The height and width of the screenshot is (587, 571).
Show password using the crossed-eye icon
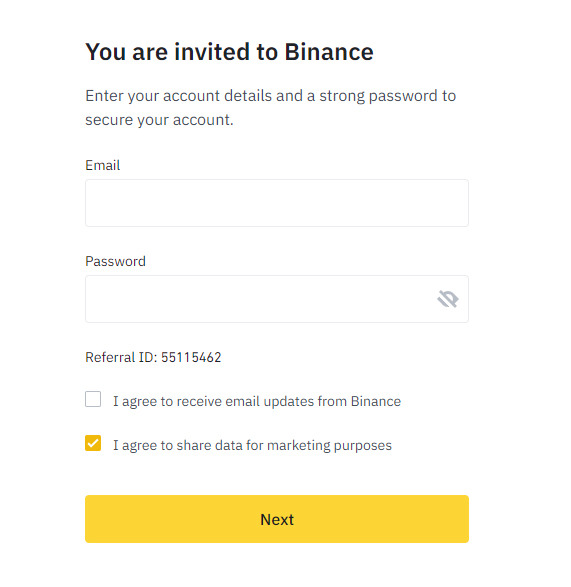click(x=447, y=299)
